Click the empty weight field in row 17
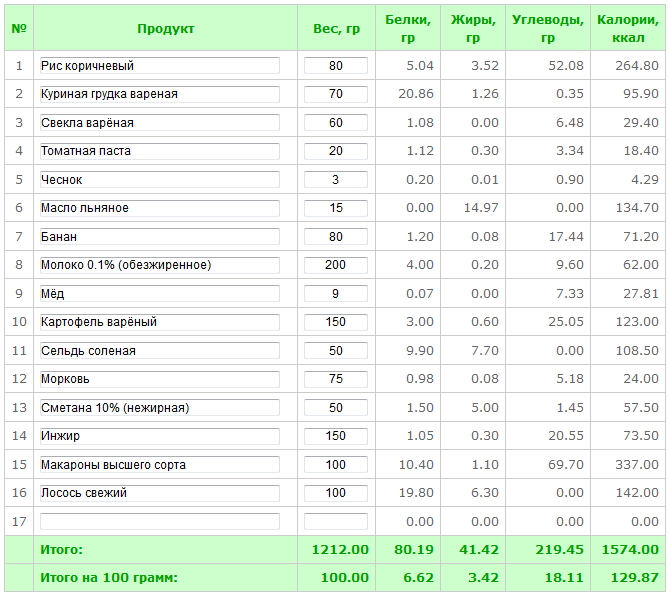This screenshot has height=597, width=670. [x=335, y=521]
